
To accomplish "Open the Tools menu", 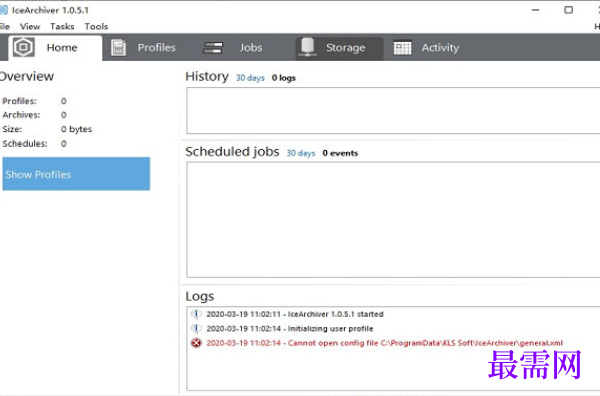I will click(96, 26).
